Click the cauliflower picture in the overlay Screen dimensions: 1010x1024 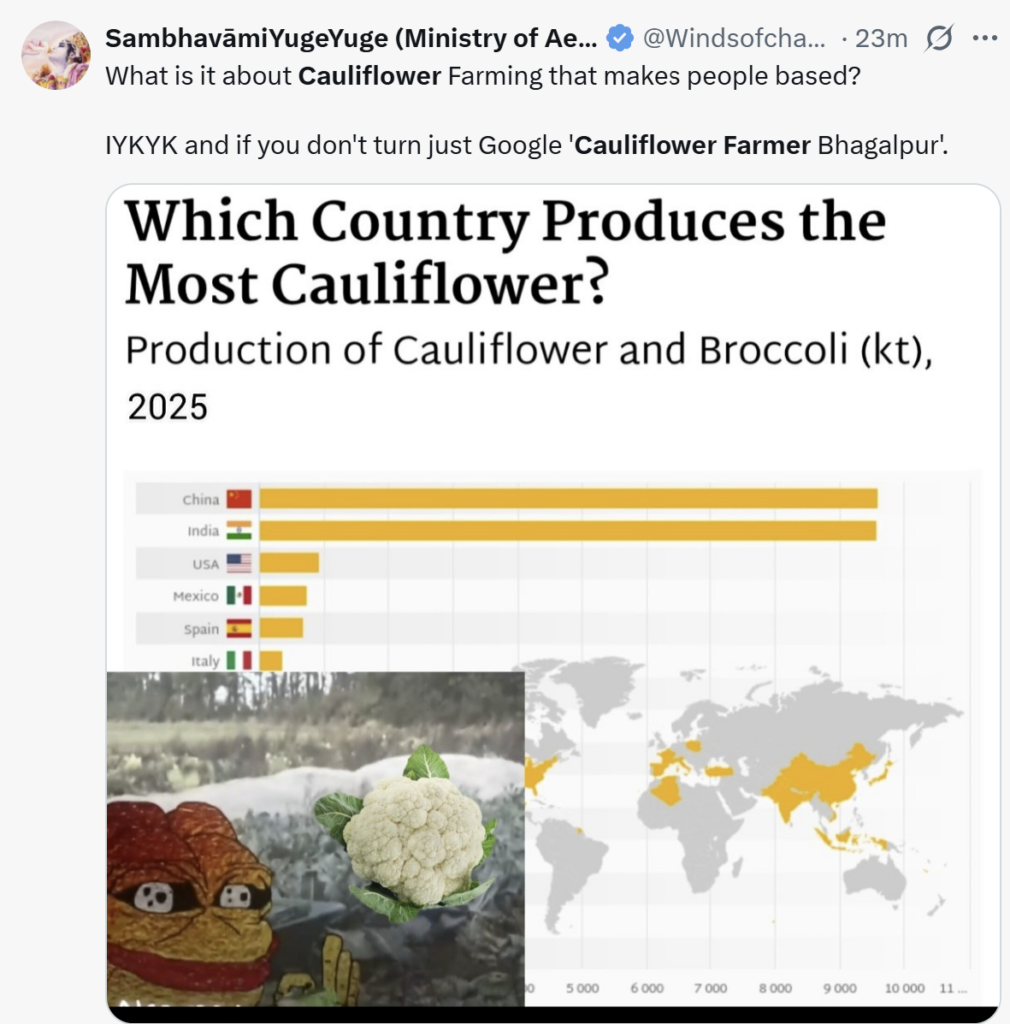click(410, 838)
